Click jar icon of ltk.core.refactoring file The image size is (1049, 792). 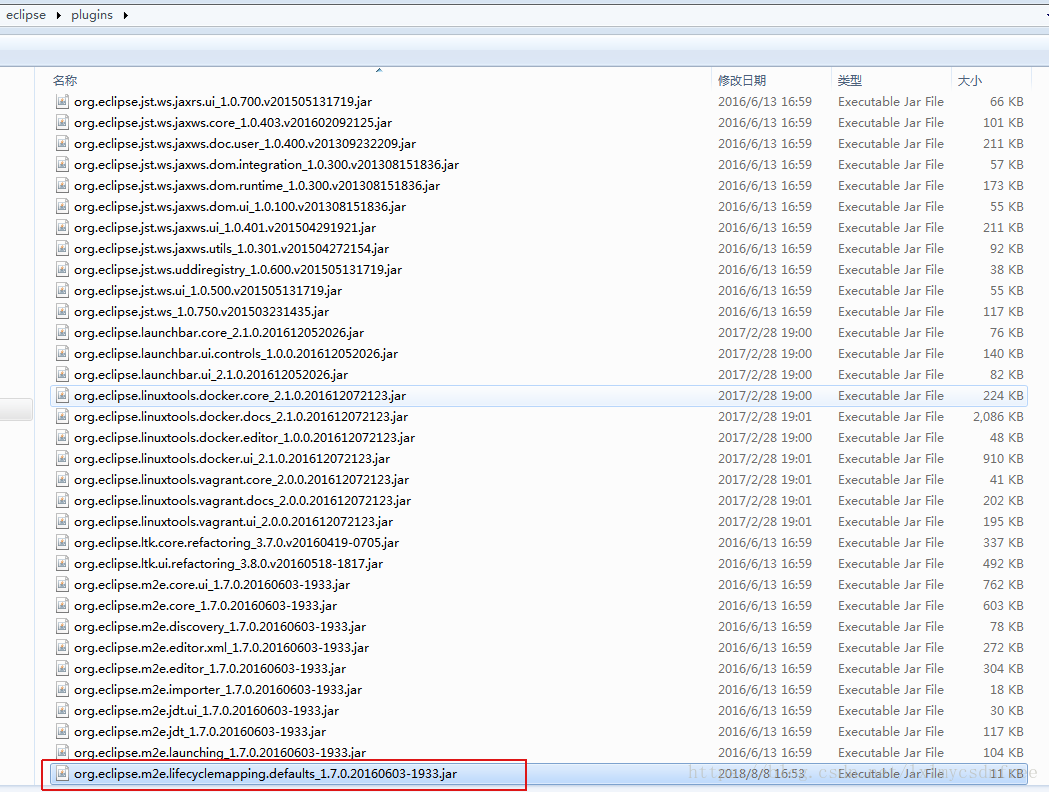pos(62,542)
